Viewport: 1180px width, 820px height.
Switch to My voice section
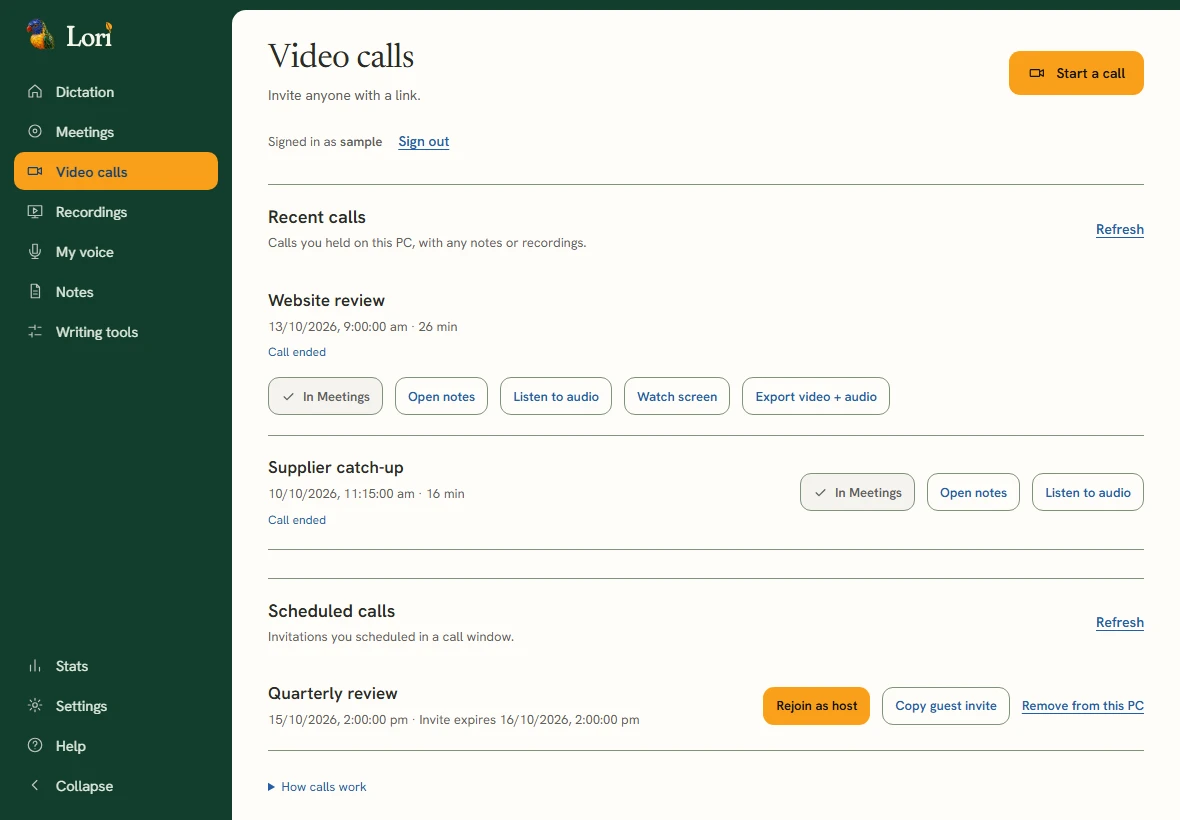[116, 252]
